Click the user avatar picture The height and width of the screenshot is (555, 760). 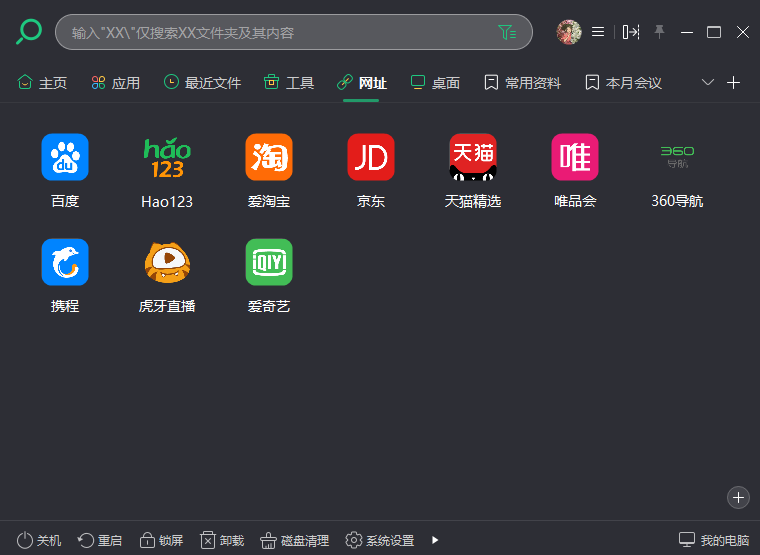point(569,32)
